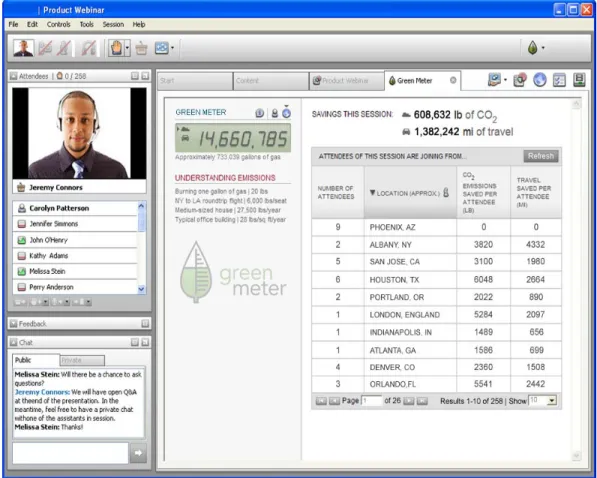597x478 pixels.
Task: Select attendee Perry Anderson
Action: 75,287
